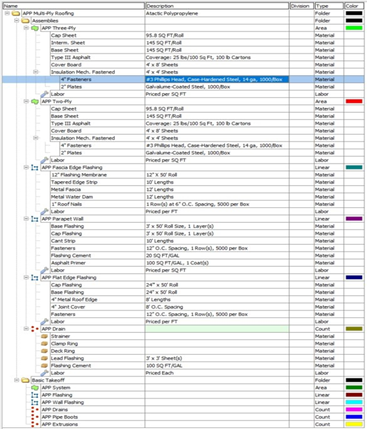Sort by the Type column header
Screen dimensions: 367x429
tap(329, 6)
